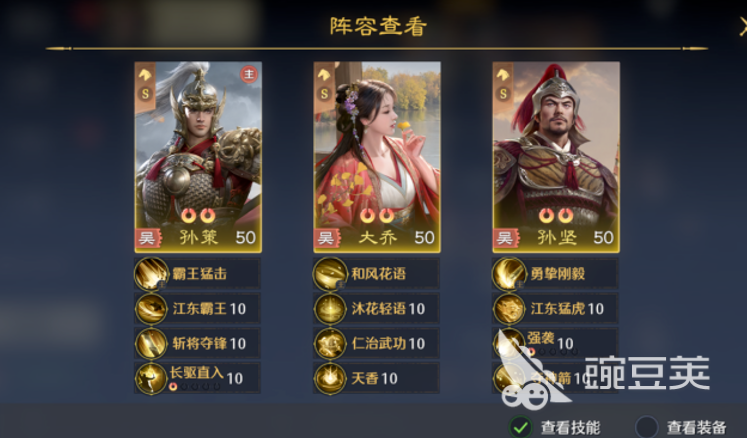Screen dimensions: 747x438
Task: Open the 江东猛虎 skill icon
Action: tap(509, 309)
